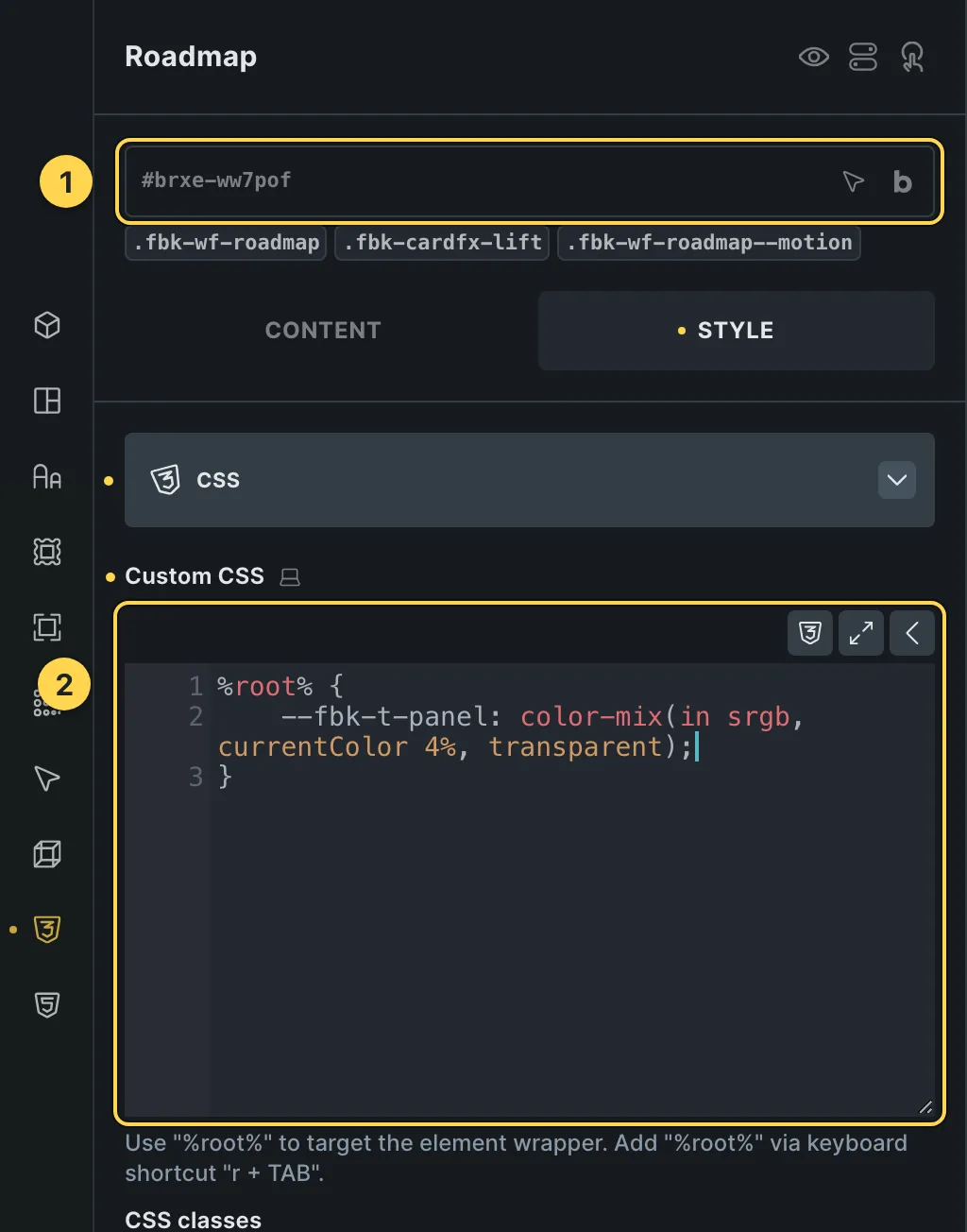
Task: Open the corner-brackets square icon in sidebar
Action: point(47,627)
